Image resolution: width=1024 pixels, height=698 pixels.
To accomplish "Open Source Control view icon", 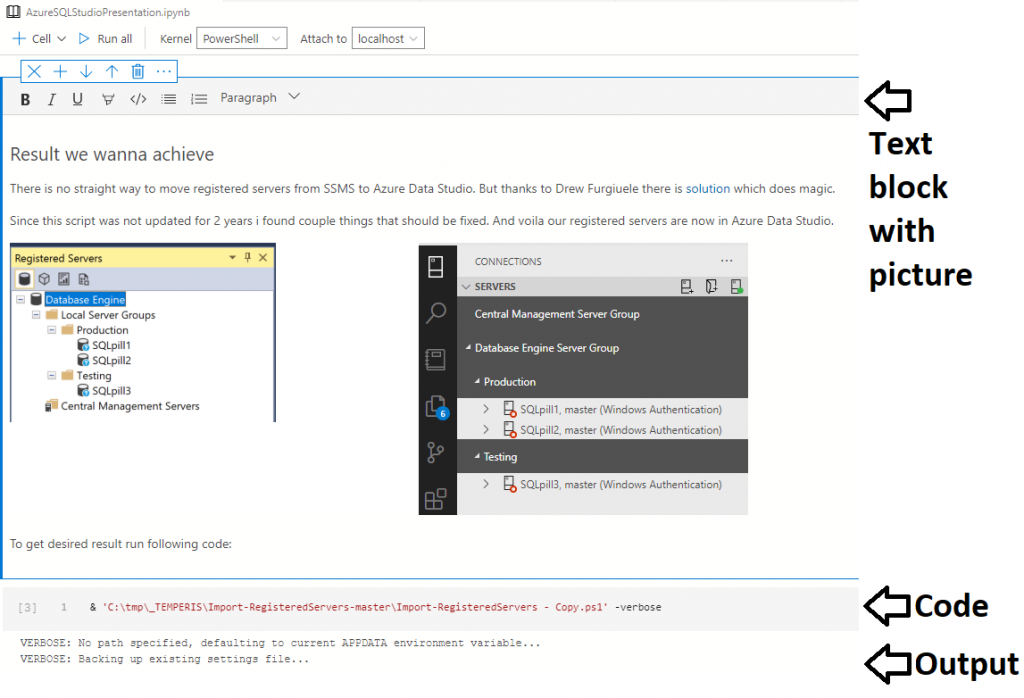I will click(436, 452).
